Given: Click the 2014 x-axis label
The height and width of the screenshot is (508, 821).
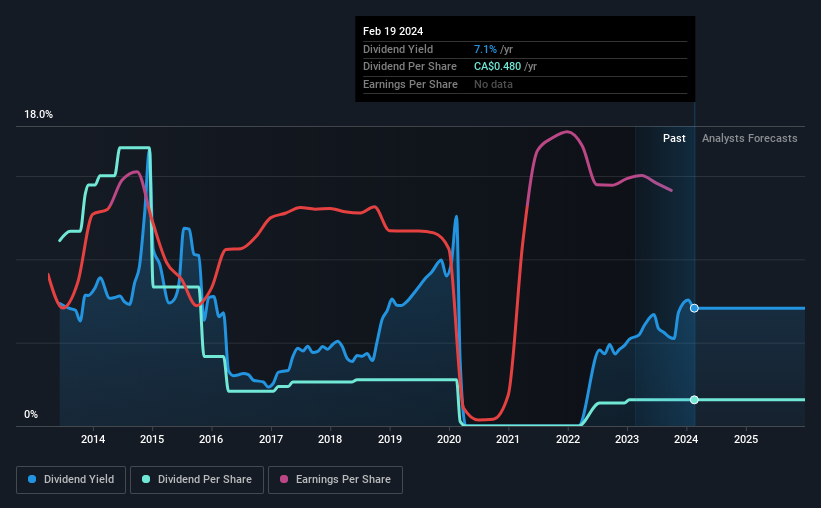Looking at the screenshot, I should click(93, 439).
